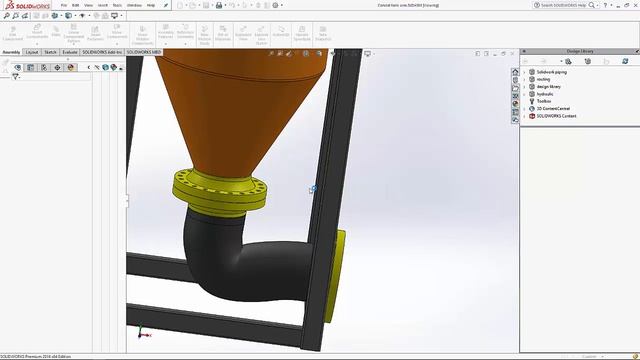Open the DisplayManager color ball tab
The width and height of the screenshot is (640, 360).
(71, 68)
